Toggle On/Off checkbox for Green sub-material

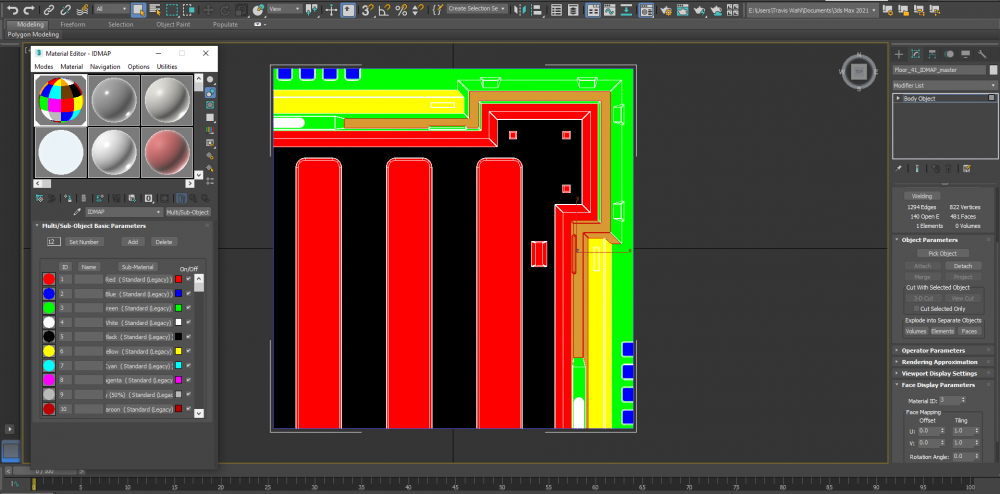188,308
